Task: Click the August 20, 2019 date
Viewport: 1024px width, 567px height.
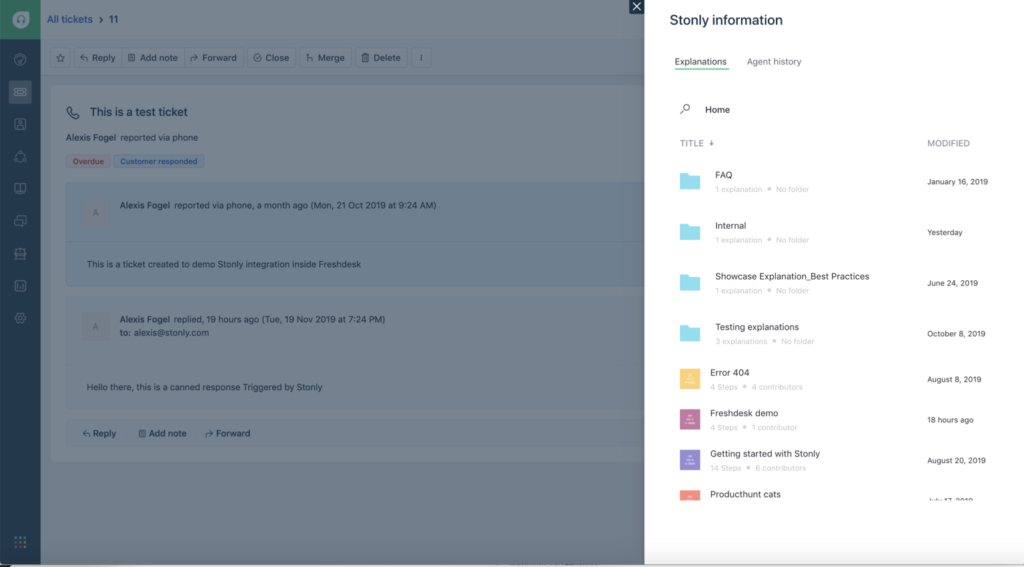Action: click(x=956, y=461)
